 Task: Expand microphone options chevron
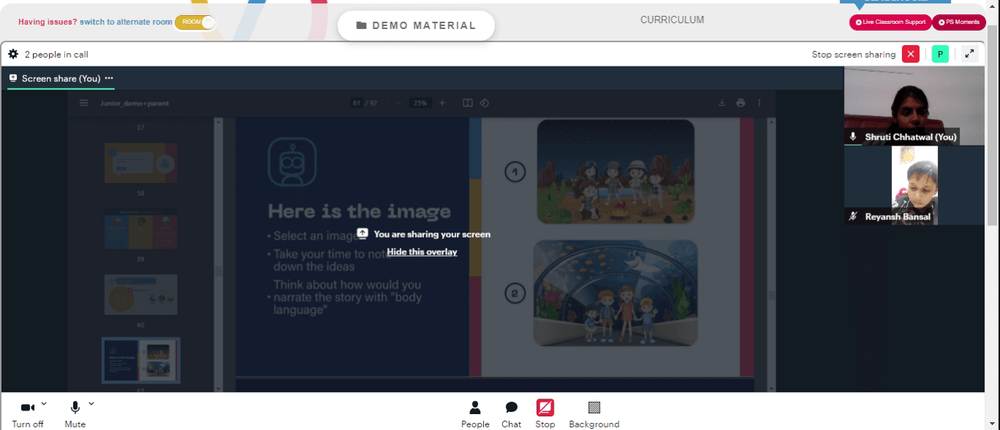coord(91,403)
